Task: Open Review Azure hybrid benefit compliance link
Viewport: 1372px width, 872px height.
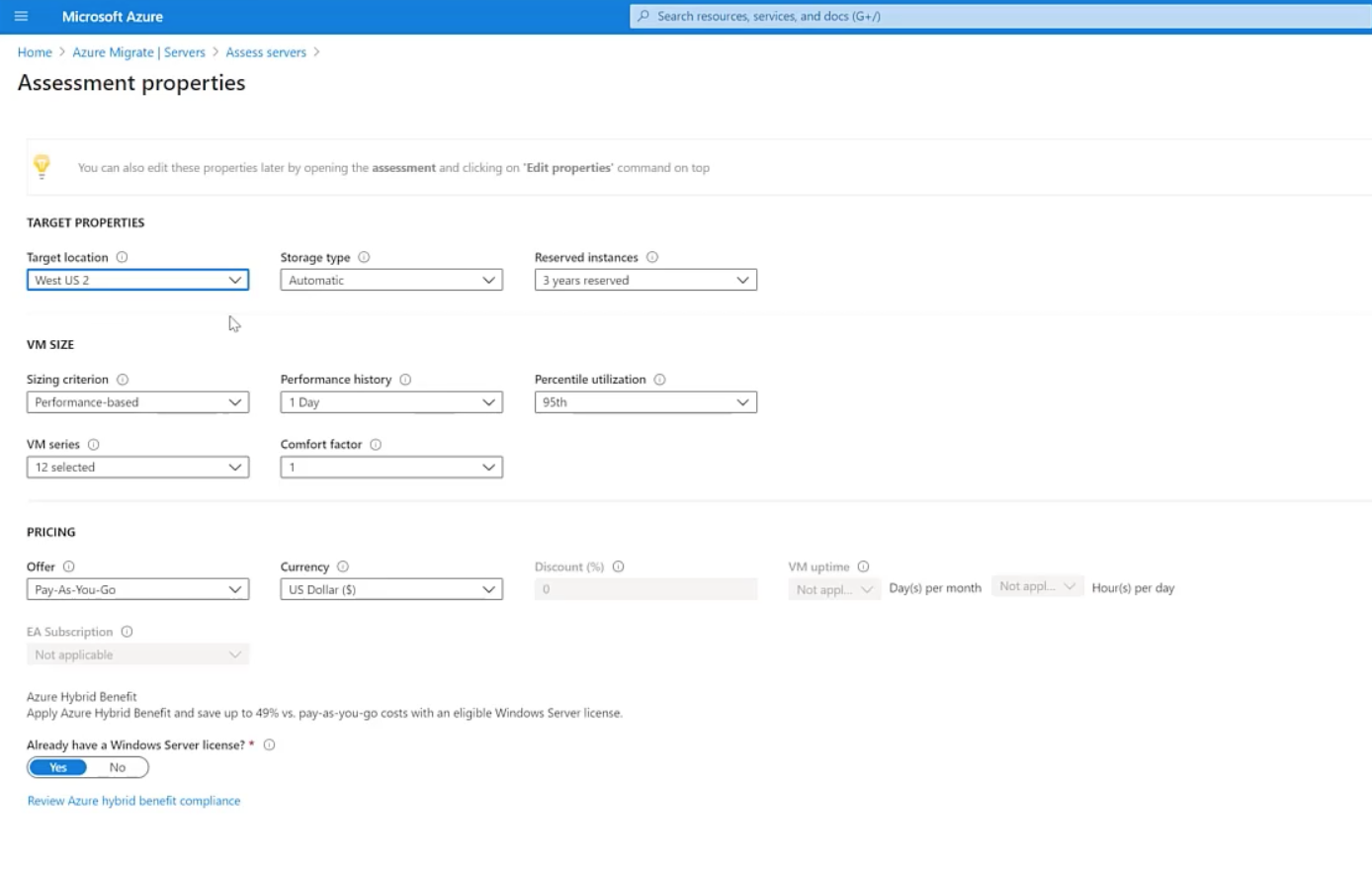Action: [133, 801]
